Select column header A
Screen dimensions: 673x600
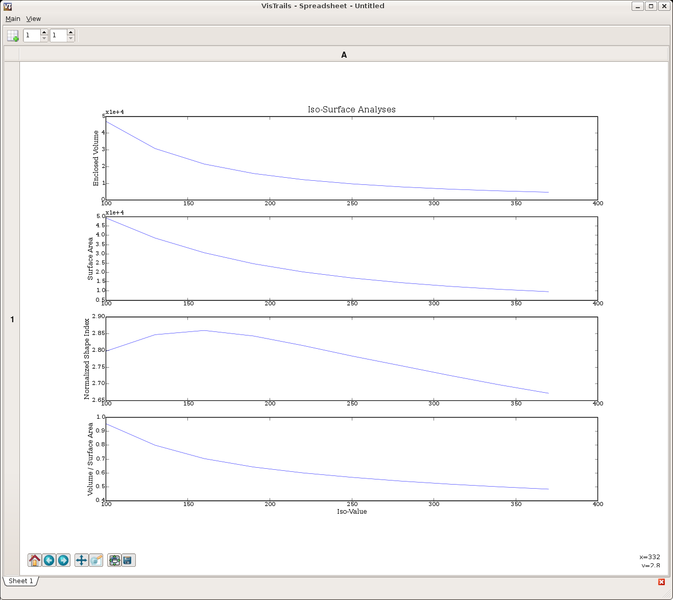[x=344, y=55]
